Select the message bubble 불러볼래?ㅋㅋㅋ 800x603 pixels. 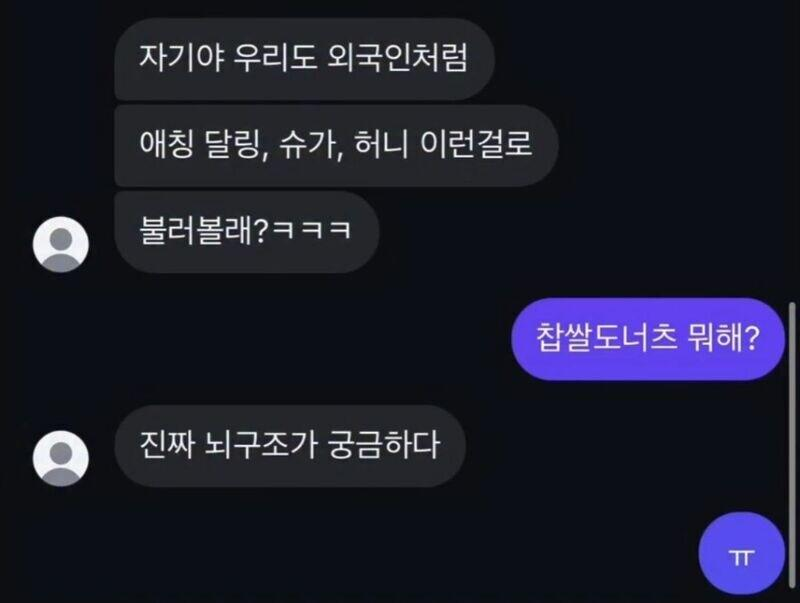[x=246, y=232]
